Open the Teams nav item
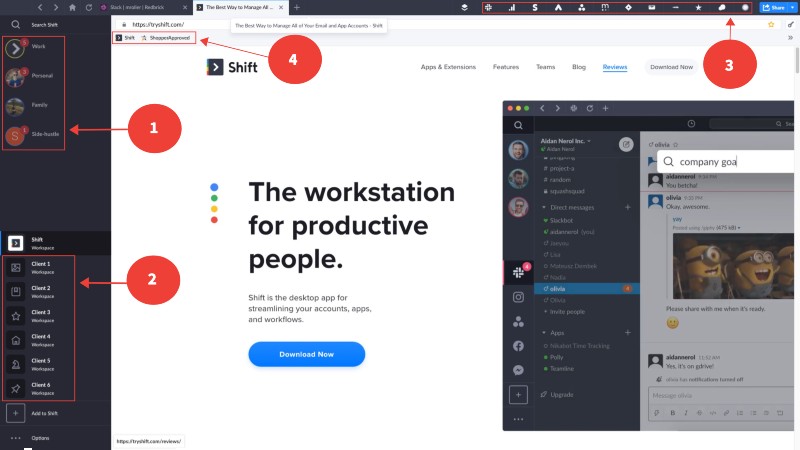This screenshot has height=450, width=800. pyautogui.click(x=545, y=67)
